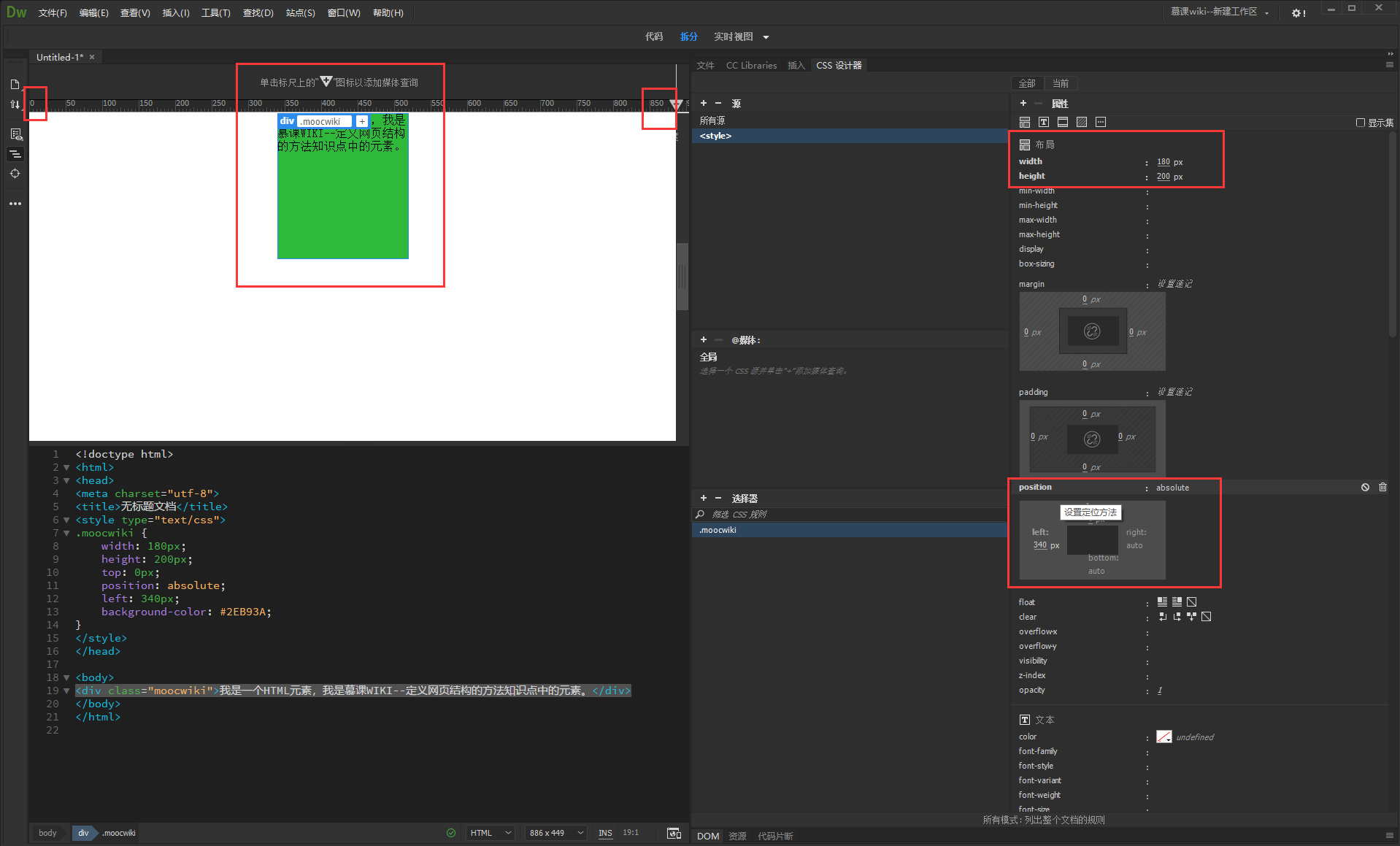Switch to 拆分 view
The image size is (1400, 846).
pyautogui.click(x=688, y=37)
